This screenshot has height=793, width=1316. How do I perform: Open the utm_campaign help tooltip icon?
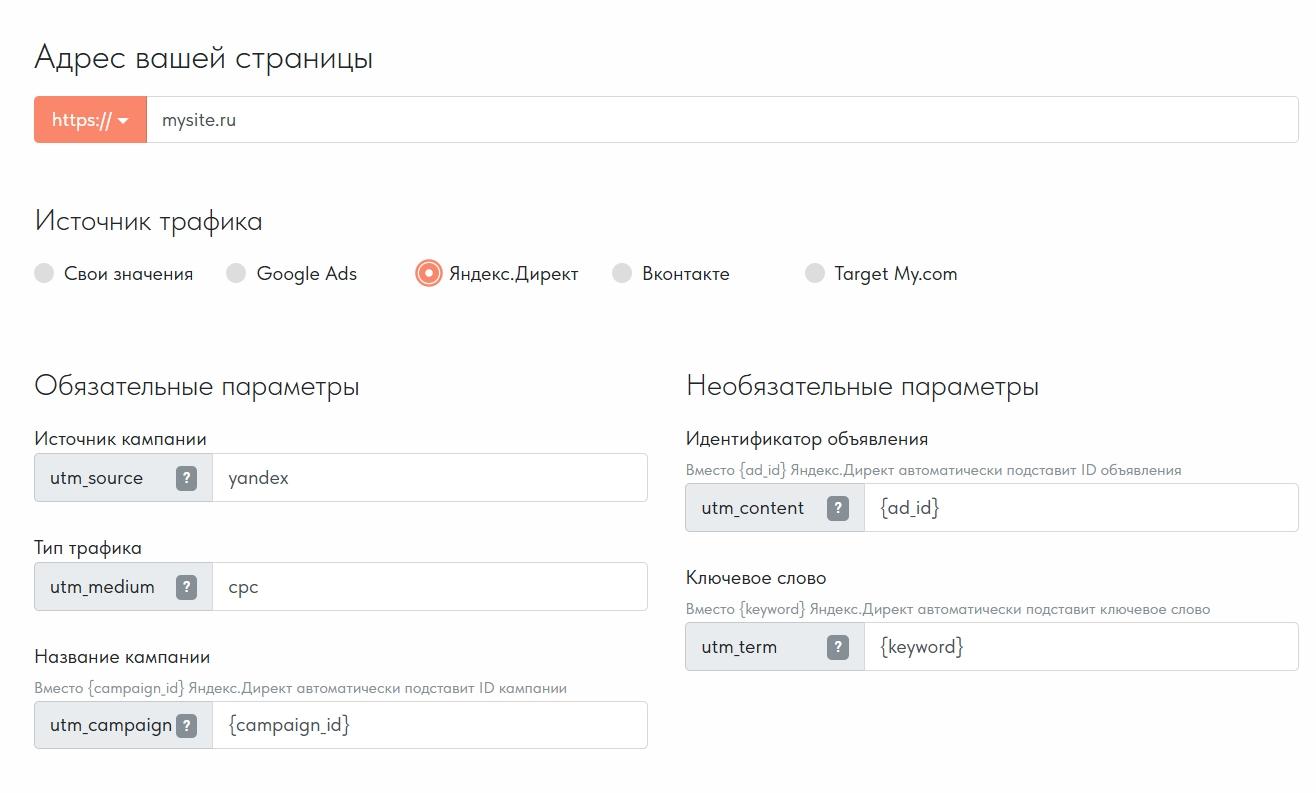tap(186, 726)
